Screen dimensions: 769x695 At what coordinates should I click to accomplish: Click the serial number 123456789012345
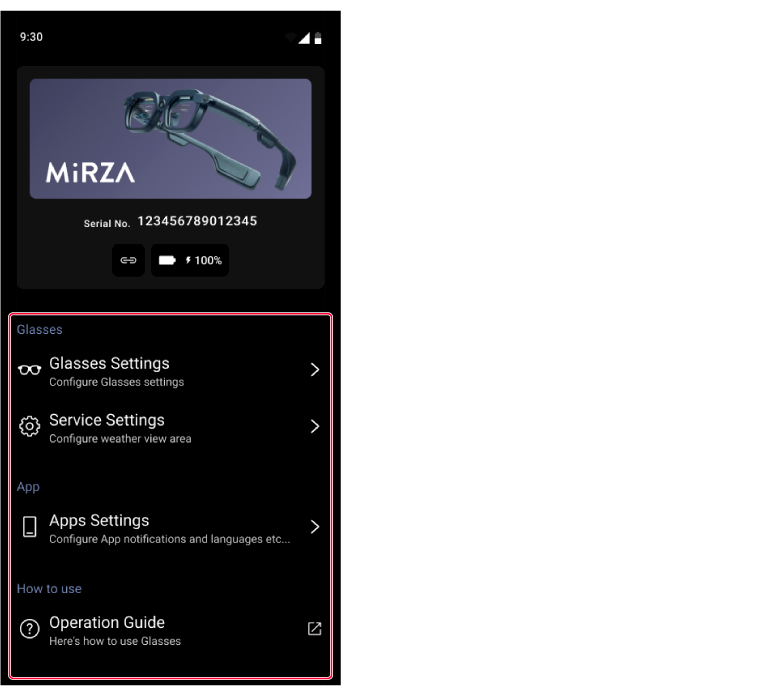click(197, 221)
